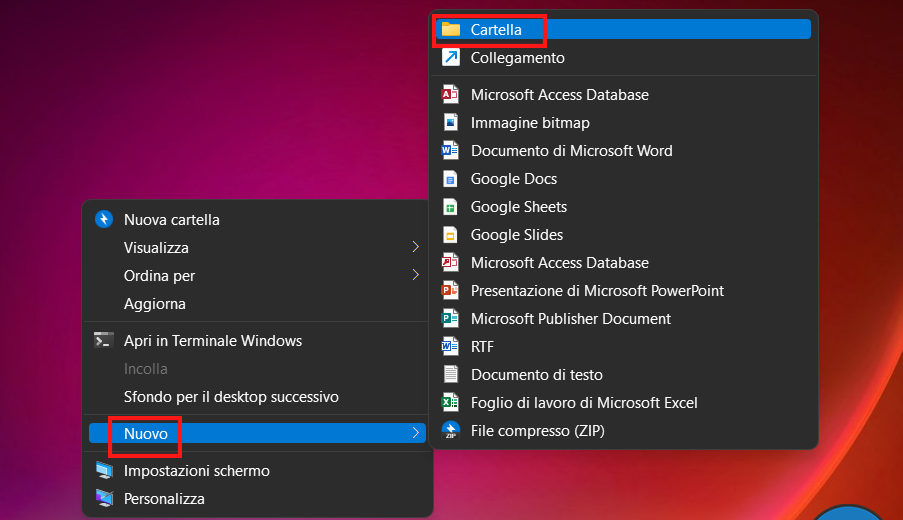Expand the Nuovo submenu chevron
Screen dimensions: 903x520
(x=415, y=433)
